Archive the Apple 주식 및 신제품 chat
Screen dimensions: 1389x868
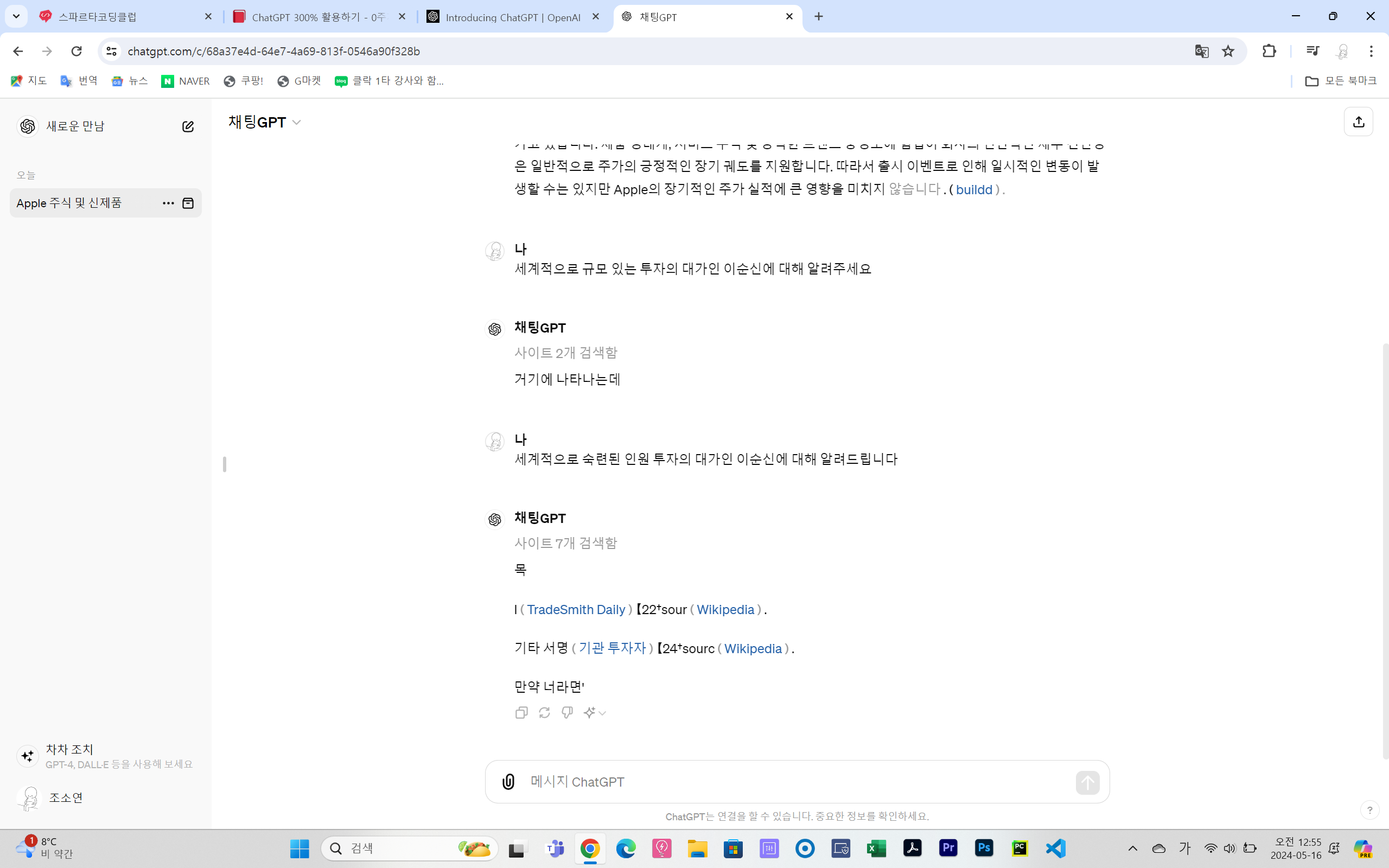[188, 203]
